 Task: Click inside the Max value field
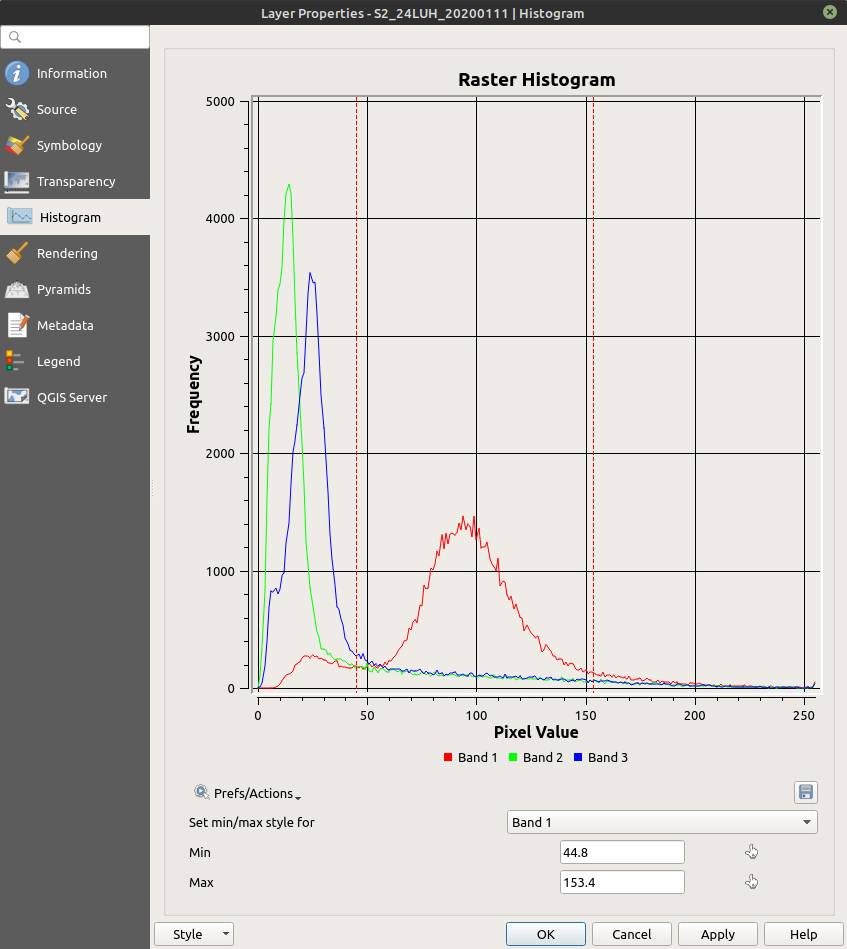[x=621, y=882]
